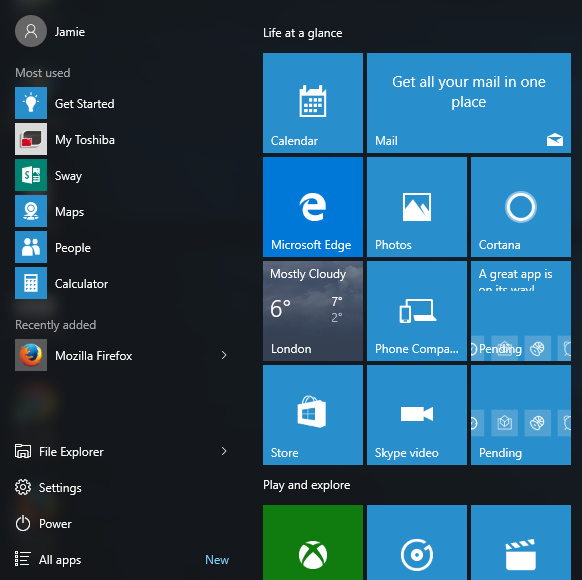582x580 pixels.
Task: Open Mozilla Firefox icon under Recently added
Action: pos(31,355)
